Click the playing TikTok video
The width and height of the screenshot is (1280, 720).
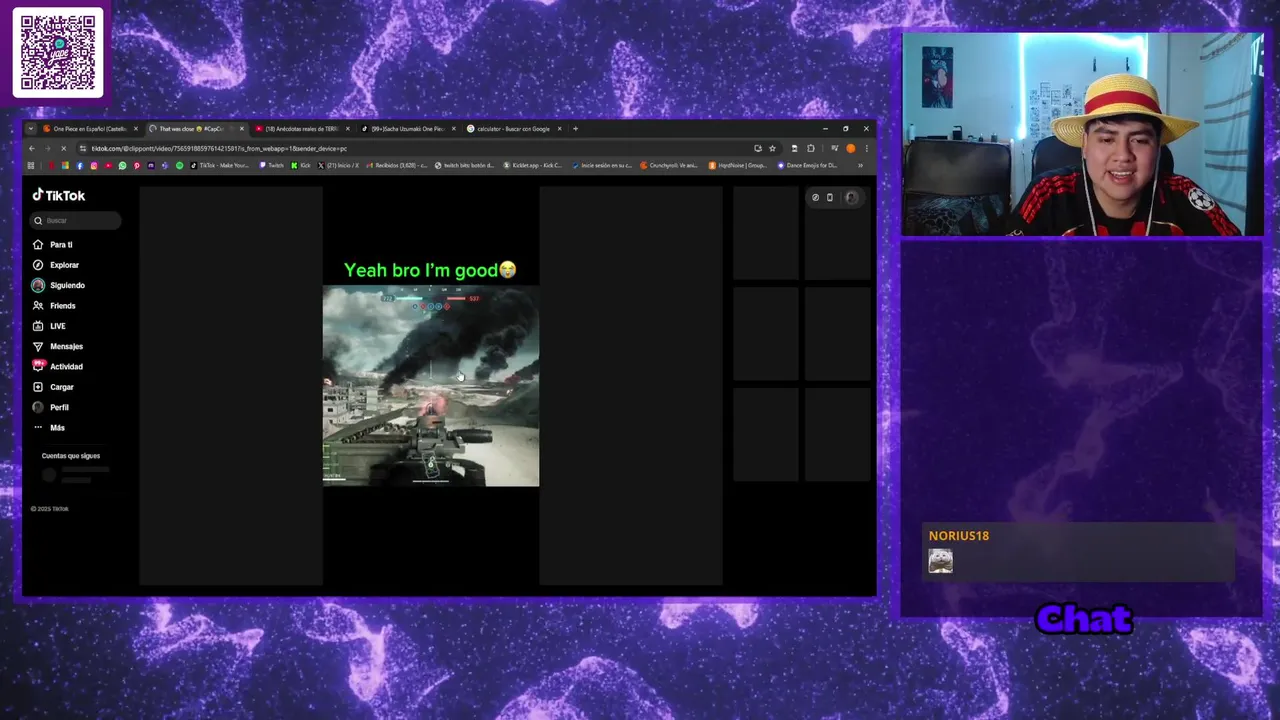[431, 386]
